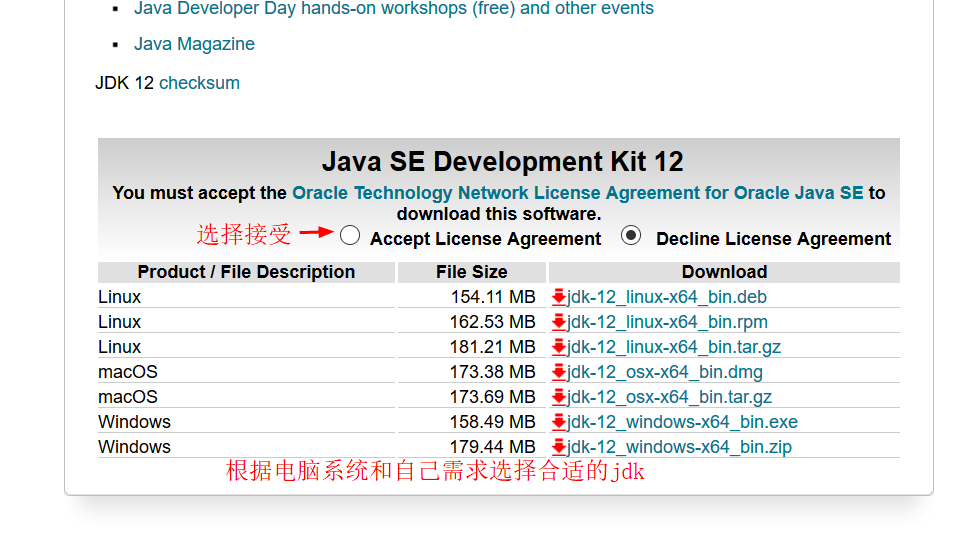Open the Java Magazine link
The width and height of the screenshot is (954, 539).
pyautogui.click(x=194, y=44)
